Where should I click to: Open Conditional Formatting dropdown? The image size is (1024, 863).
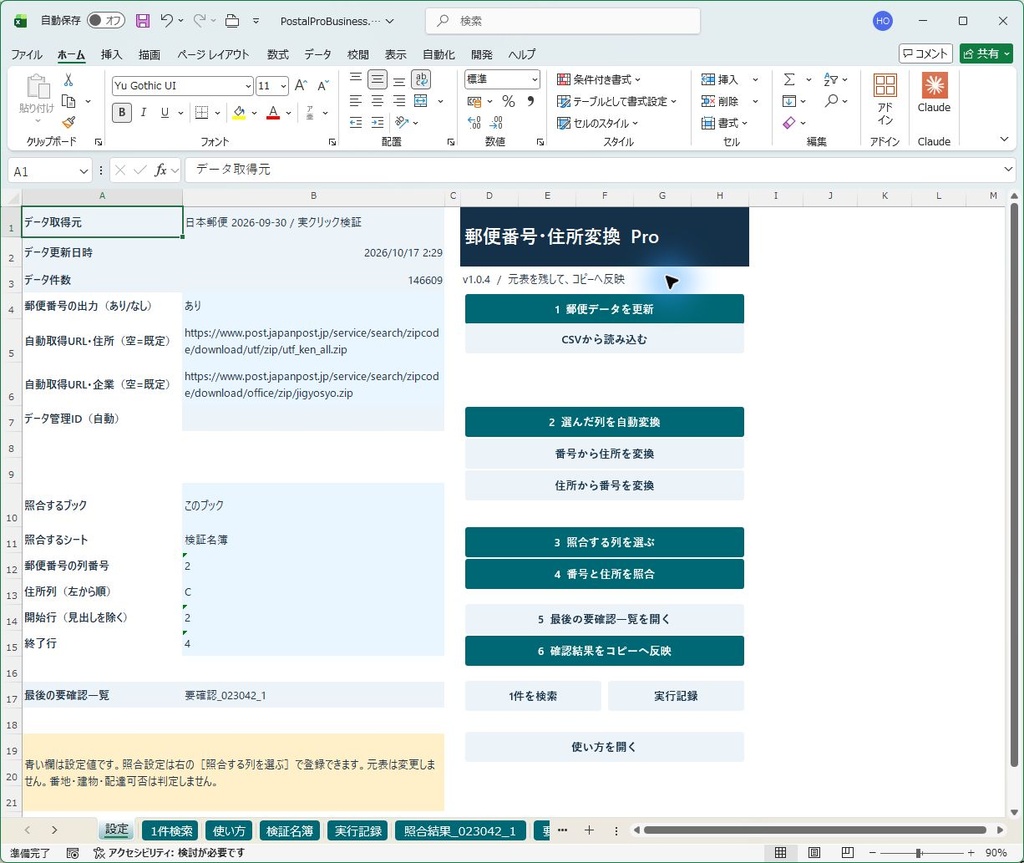[x=599, y=80]
